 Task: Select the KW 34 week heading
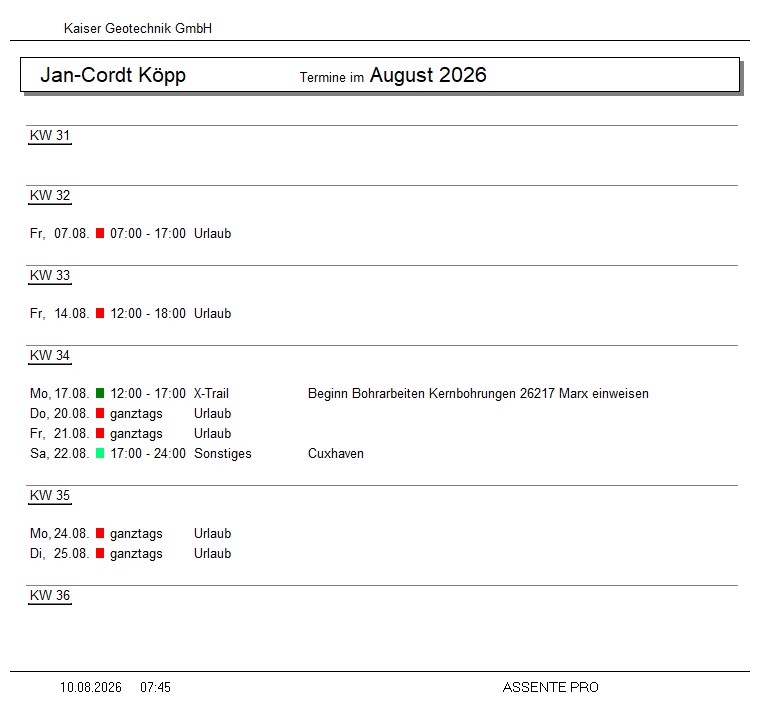(x=50, y=356)
